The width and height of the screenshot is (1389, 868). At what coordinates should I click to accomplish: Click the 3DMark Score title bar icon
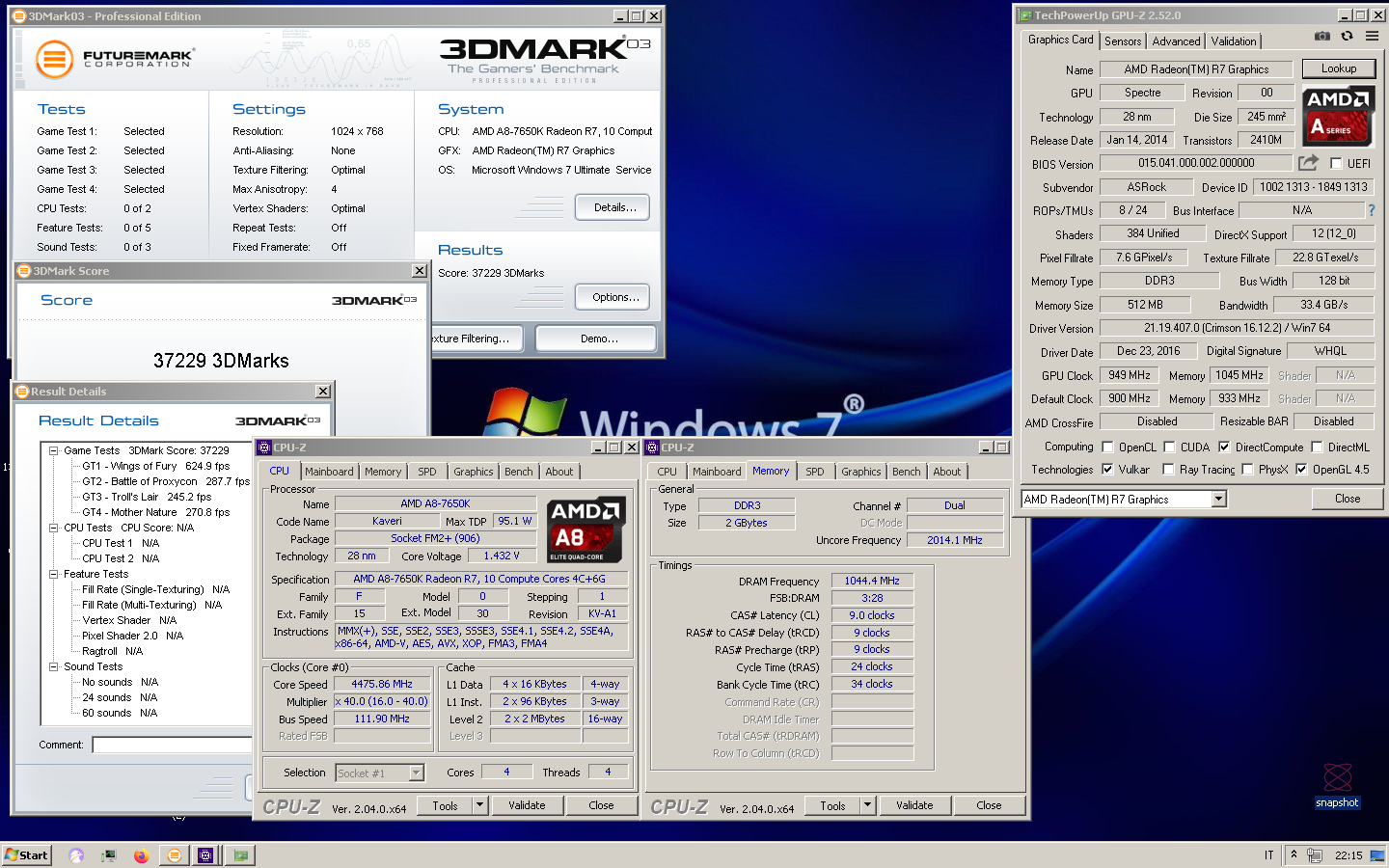[x=25, y=271]
